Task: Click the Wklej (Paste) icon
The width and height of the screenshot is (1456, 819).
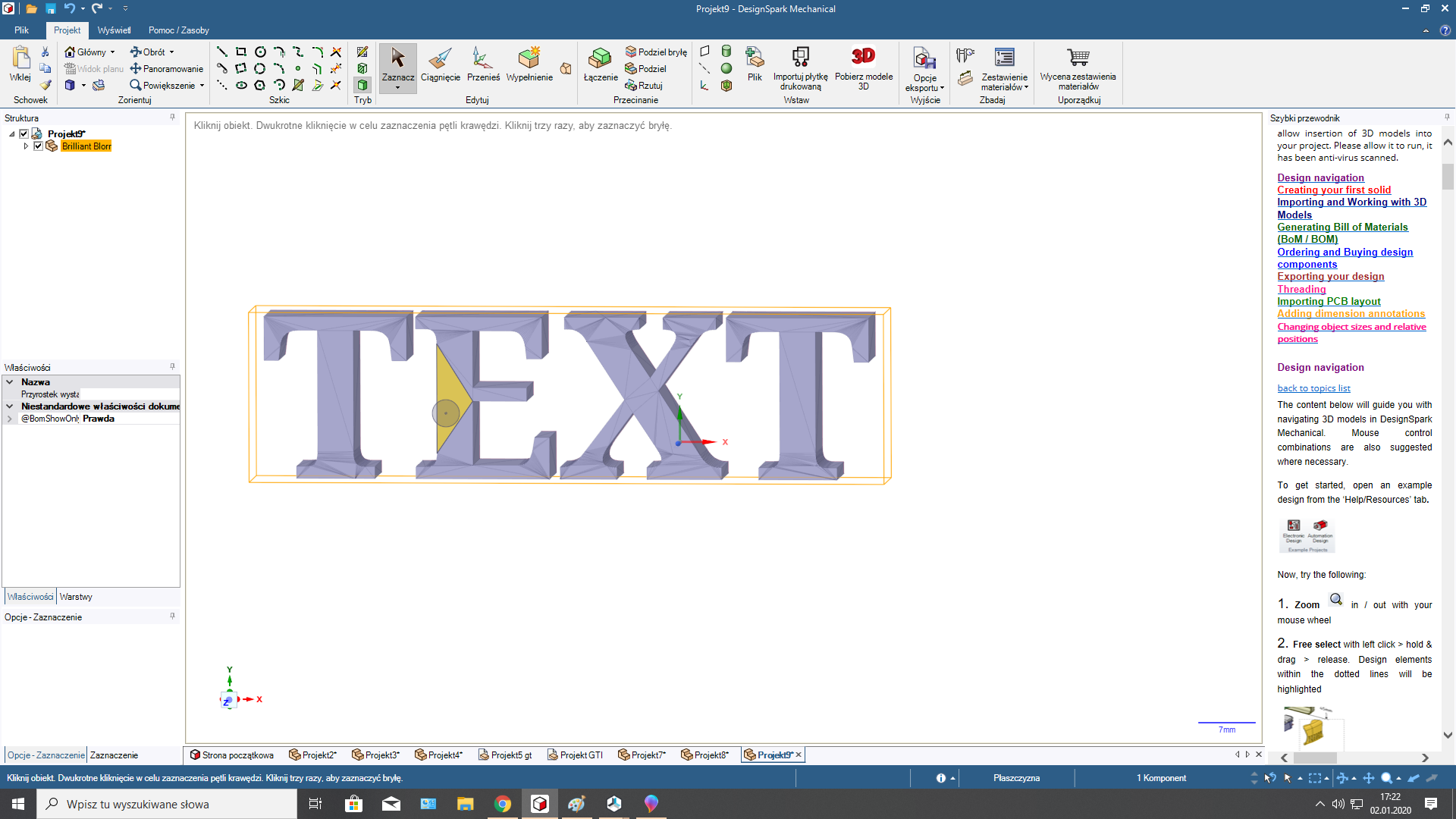Action: coord(20,59)
